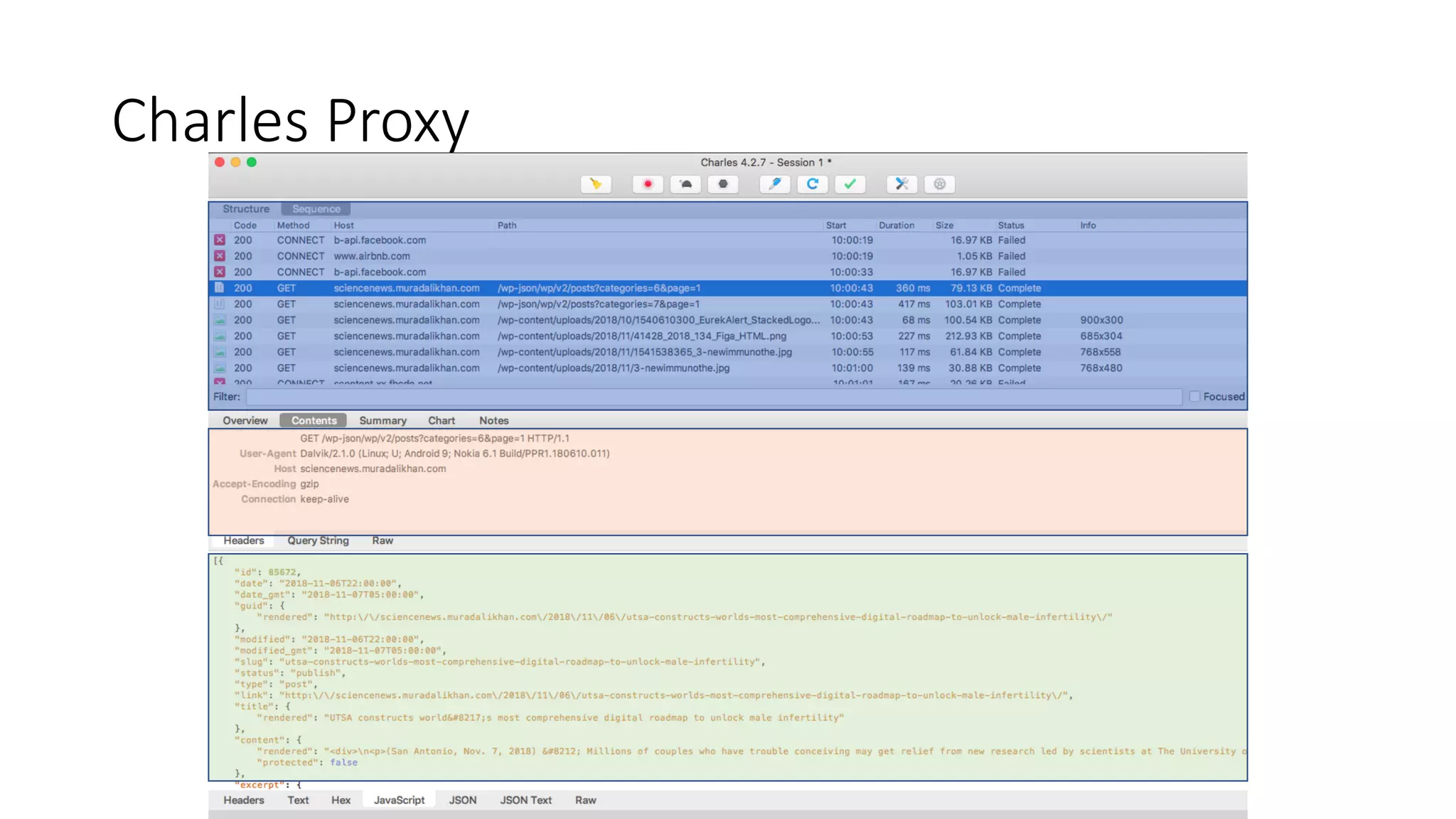
Task: Select the request Headers tab
Action: pyautogui.click(x=244, y=541)
